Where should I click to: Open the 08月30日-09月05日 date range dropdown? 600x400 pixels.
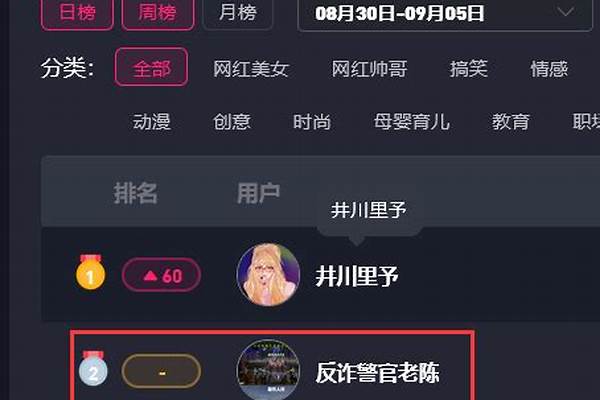point(445,15)
